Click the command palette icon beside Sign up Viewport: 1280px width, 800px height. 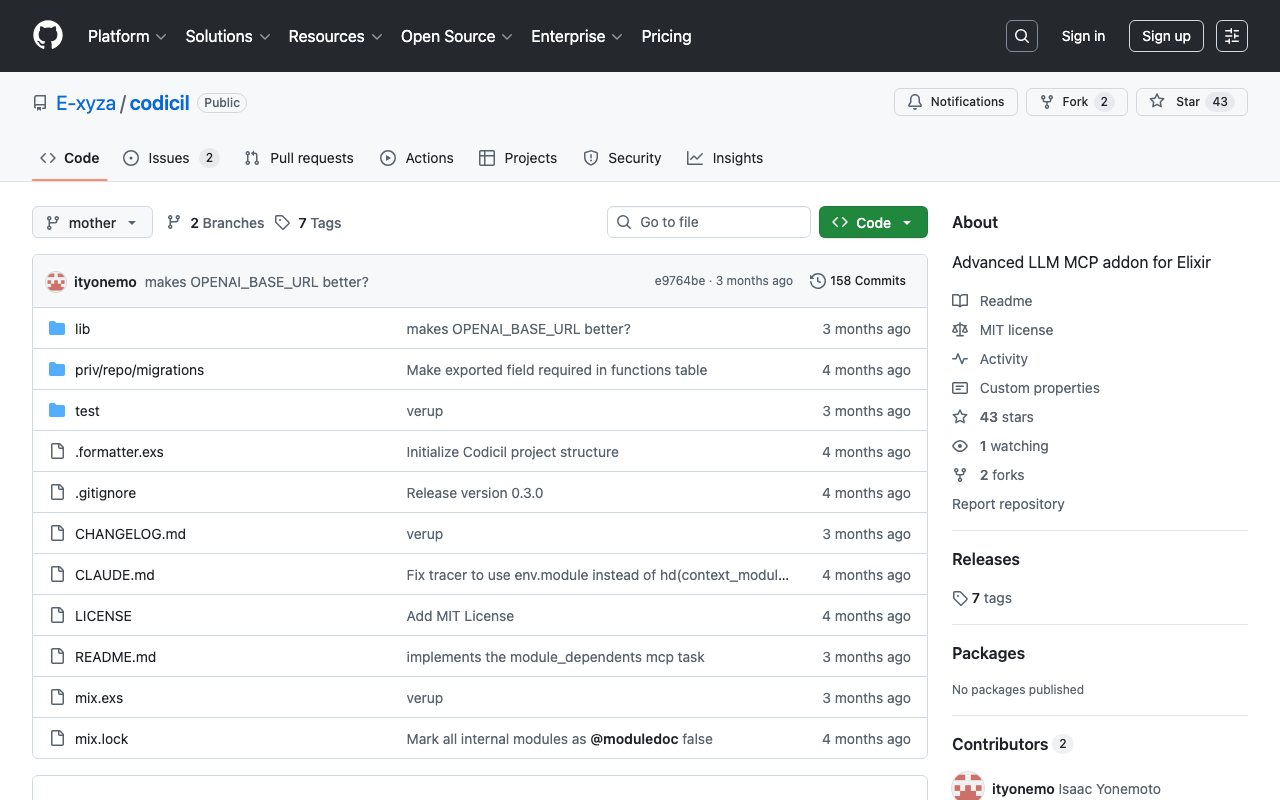pos(1231,35)
